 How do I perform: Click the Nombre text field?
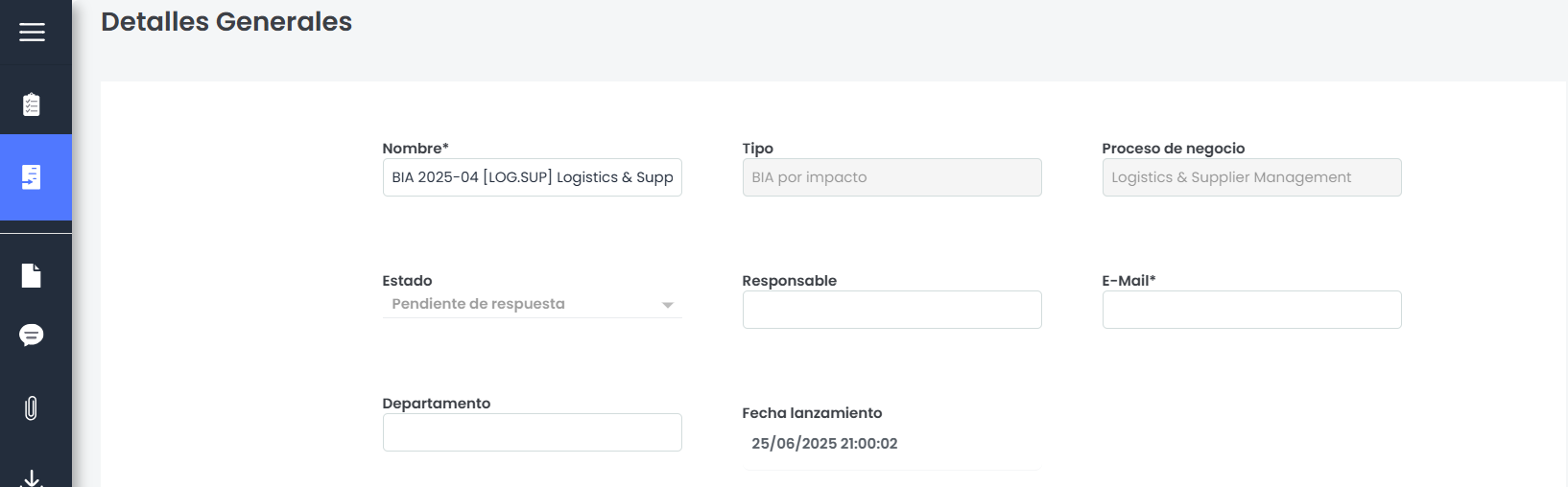[532, 177]
